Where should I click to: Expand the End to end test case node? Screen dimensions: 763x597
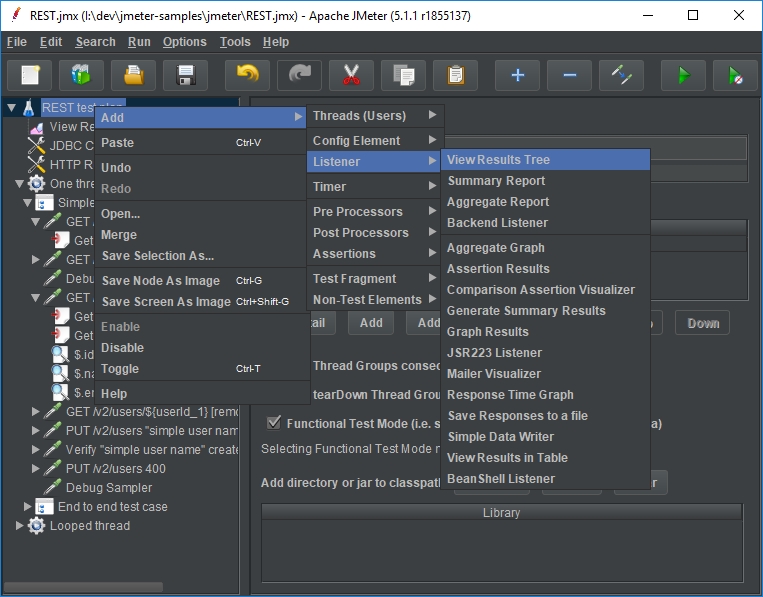coord(27,507)
